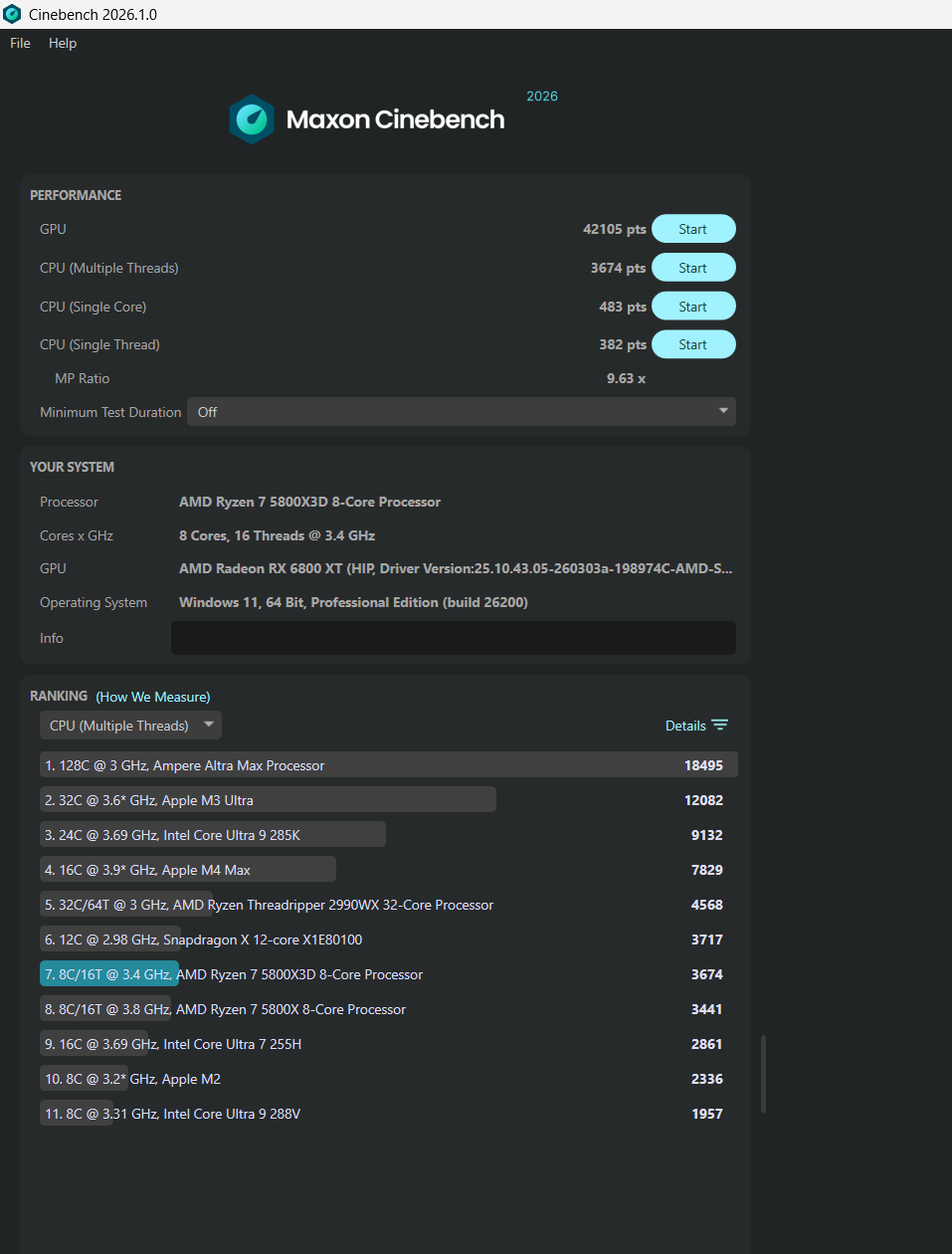The height and width of the screenshot is (1254, 952).
Task: Select the Apple M4 Max ranking row
Action: [x=389, y=870]
